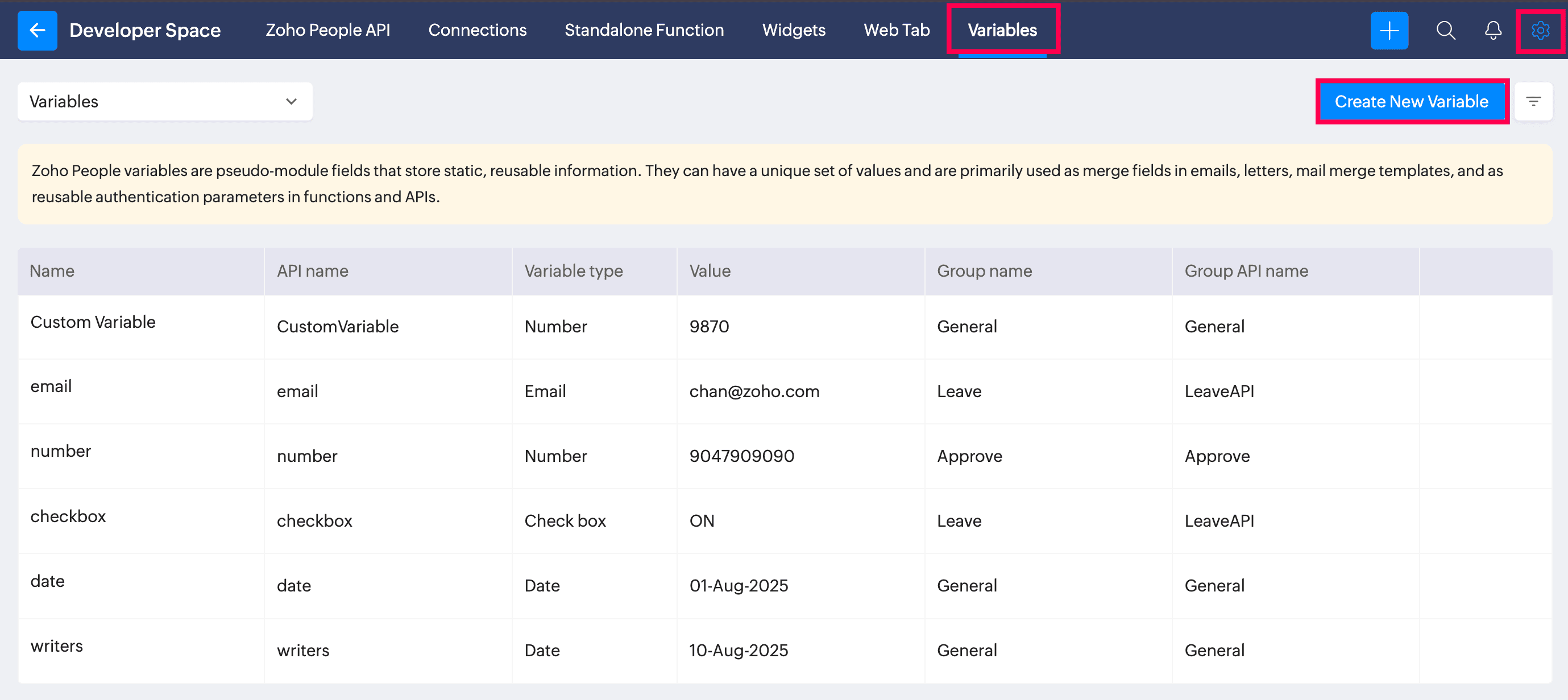Open the Web Tab tab
Screen dimensions: 1568x700
point(897,31)
